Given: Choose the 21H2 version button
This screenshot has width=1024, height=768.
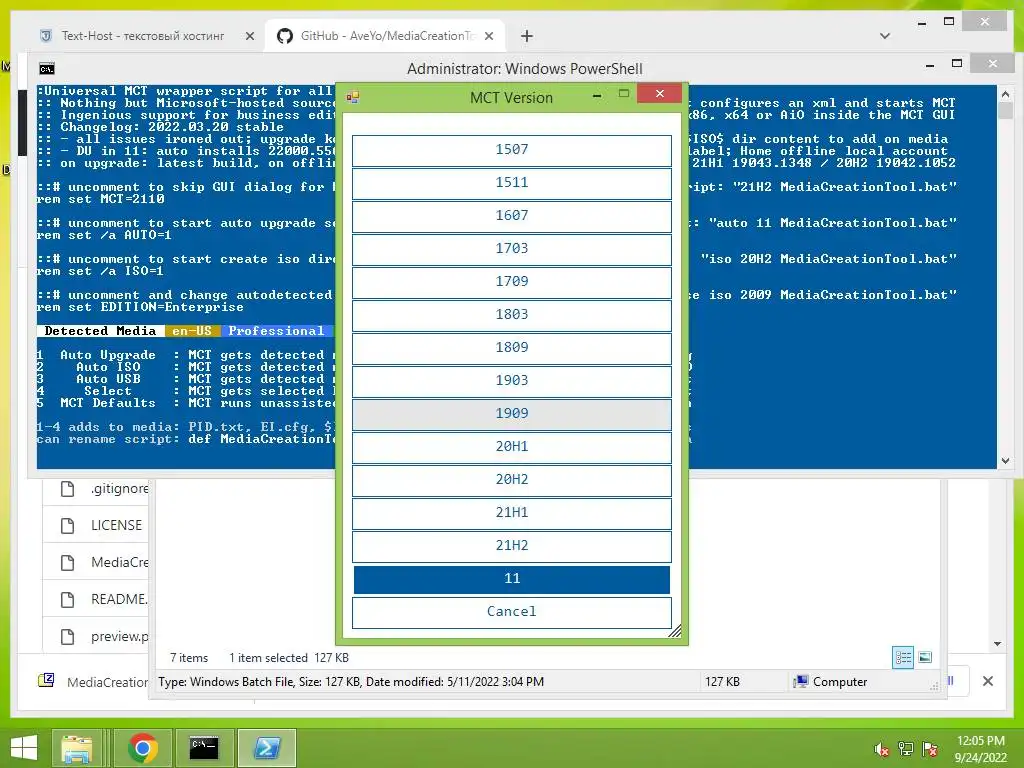Looking at the screenshot, I should point(511,546).
